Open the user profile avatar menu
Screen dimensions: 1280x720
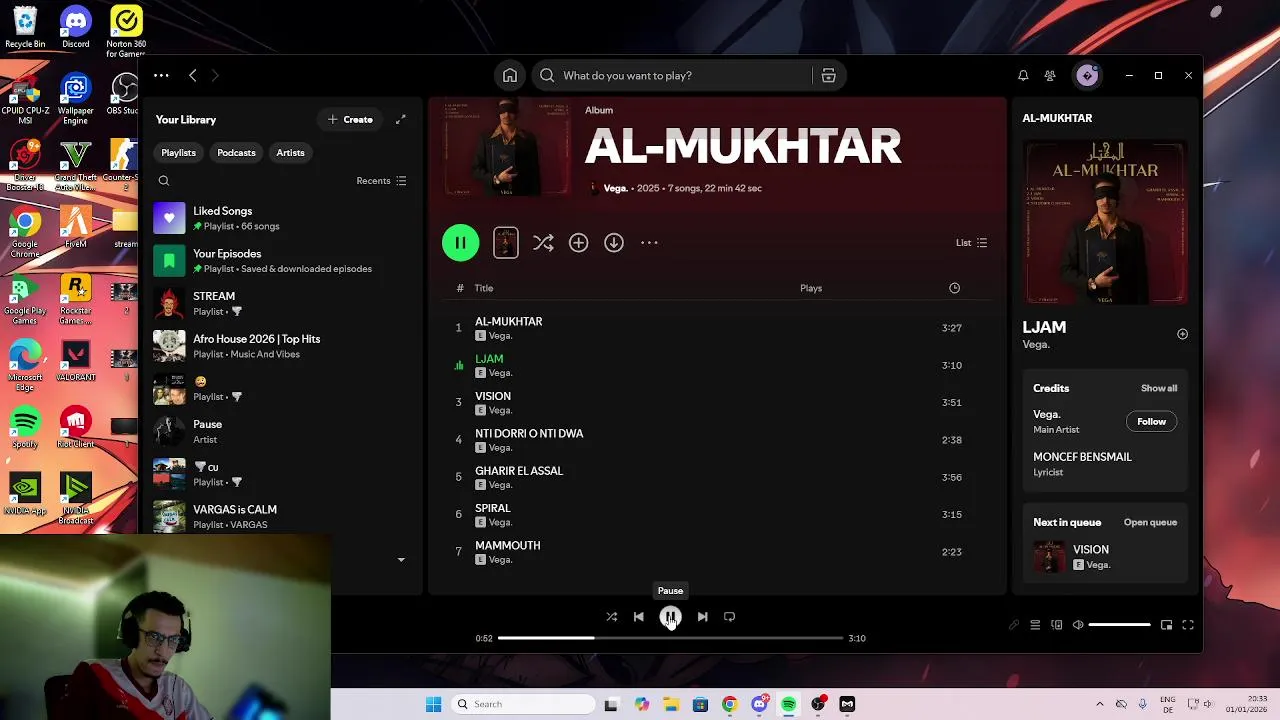point(1087,76)
